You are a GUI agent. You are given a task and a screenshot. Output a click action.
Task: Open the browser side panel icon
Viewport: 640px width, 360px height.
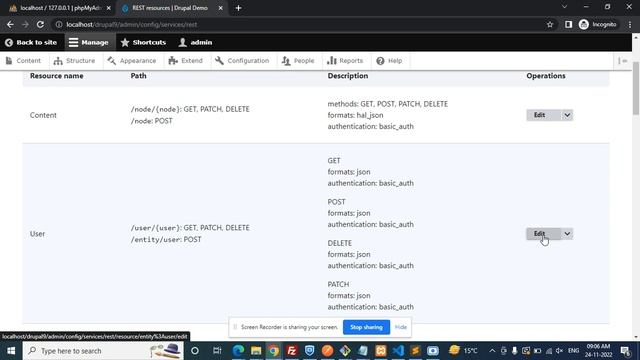pos(568,24)
